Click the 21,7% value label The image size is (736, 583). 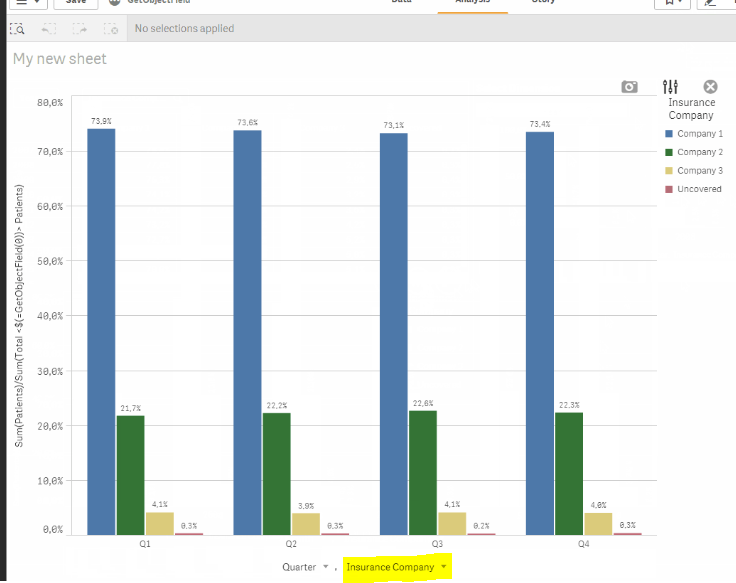(x=130, y=408)
